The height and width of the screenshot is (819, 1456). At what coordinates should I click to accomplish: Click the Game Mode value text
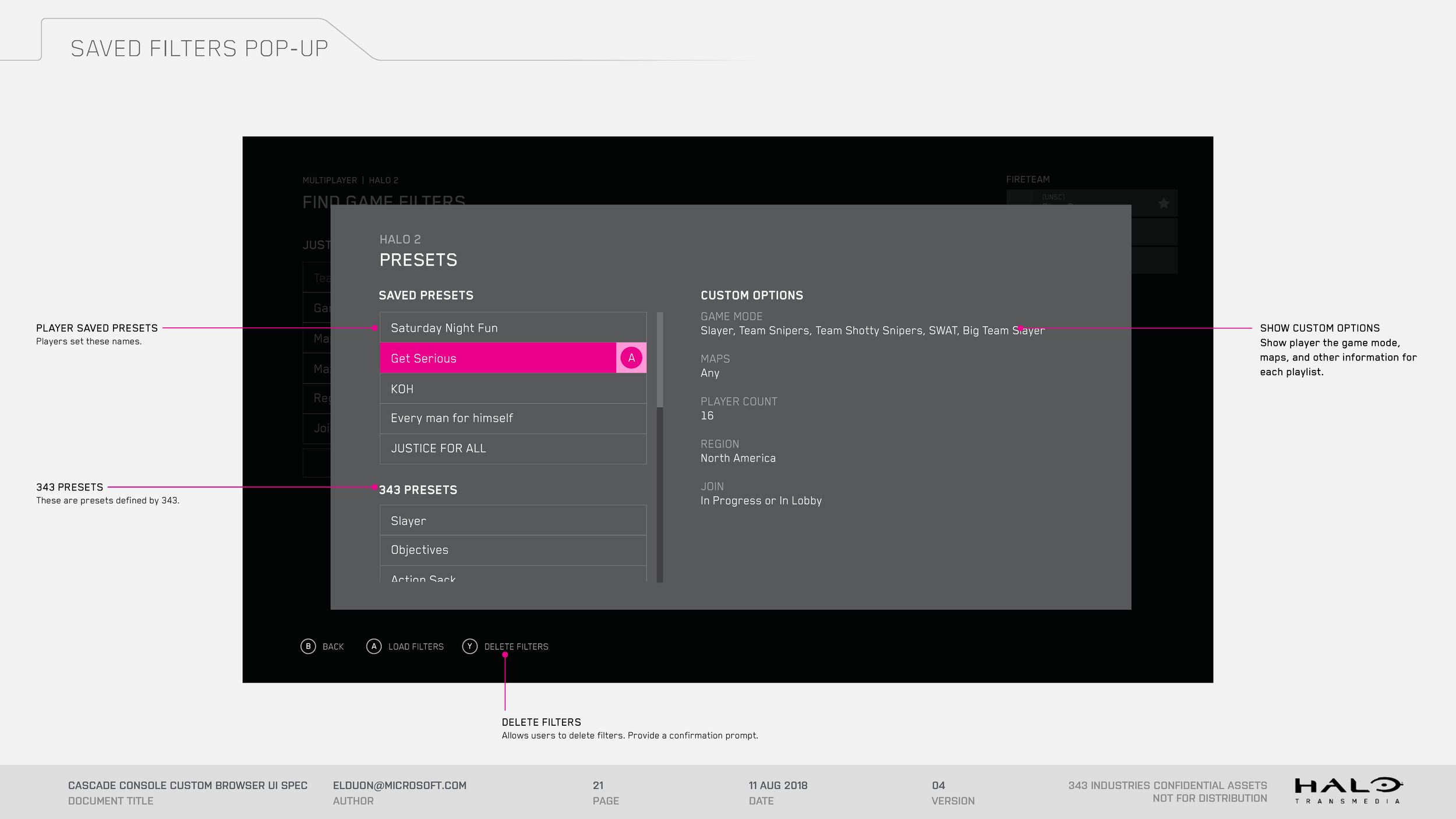(x=872, y=331)
